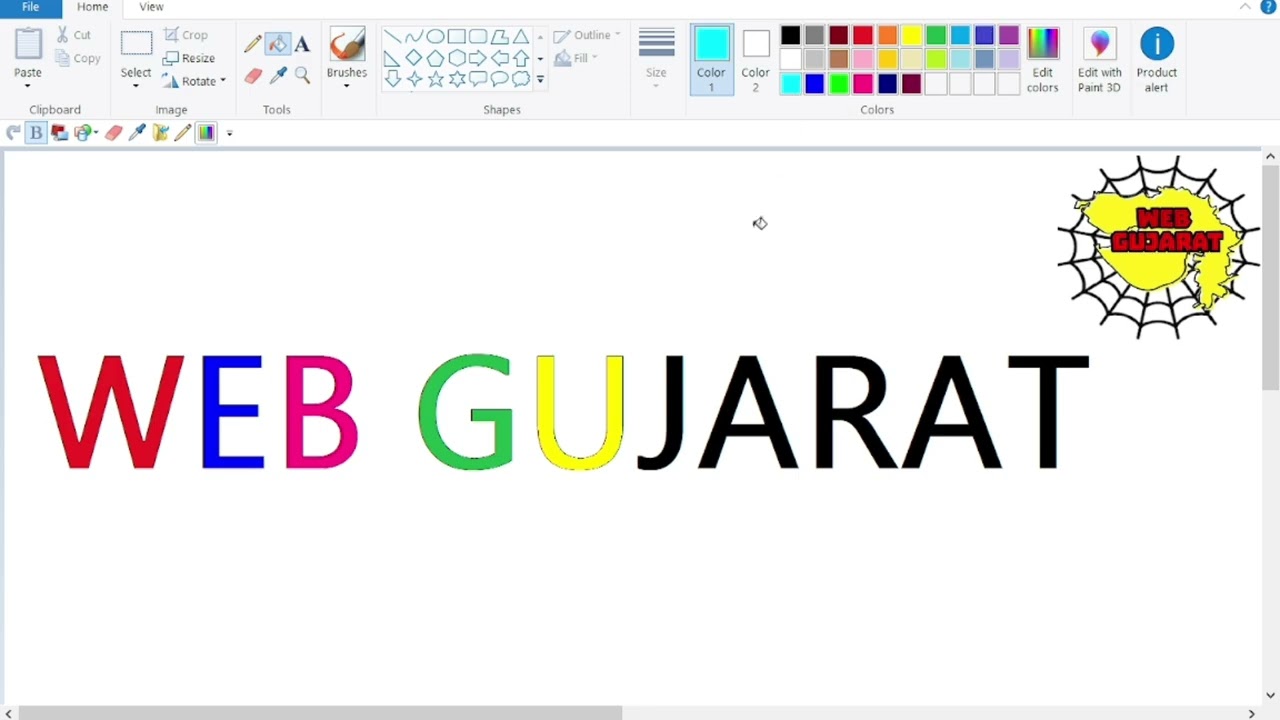
Task: Select the Rectangle shape
Action: (x=457, y=36)
